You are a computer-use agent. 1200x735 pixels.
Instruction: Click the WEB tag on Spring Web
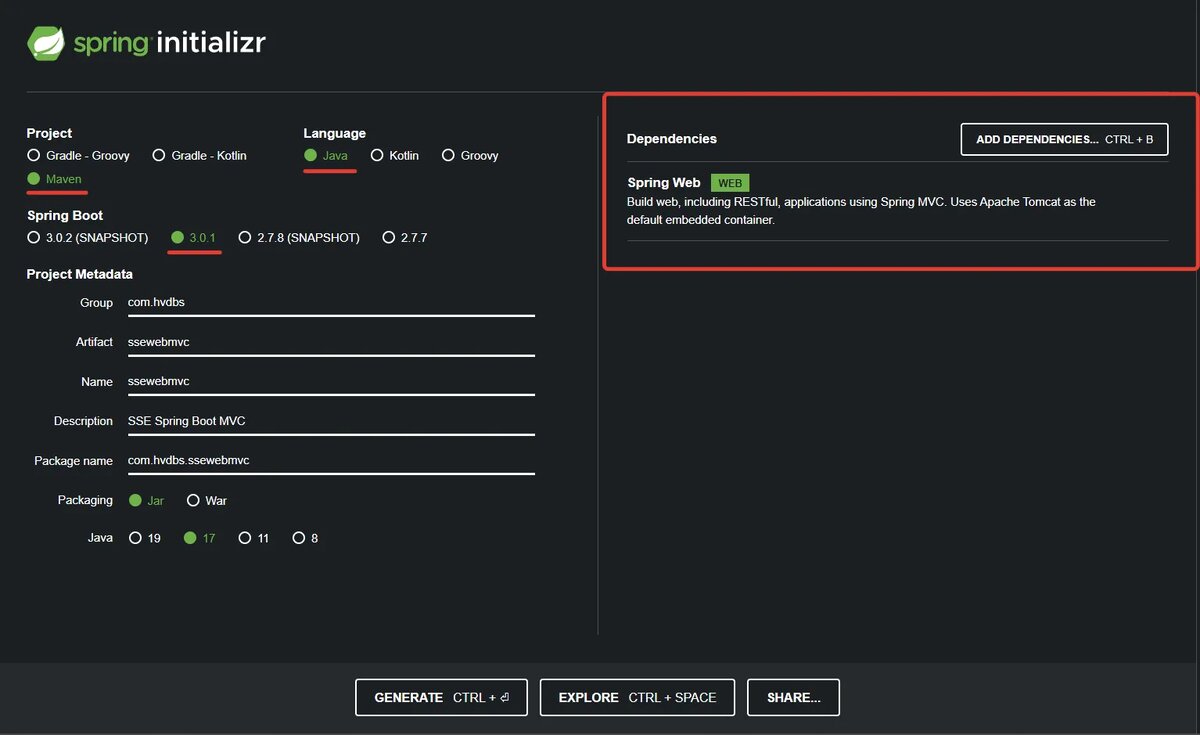pyautogui.click(x=730, y=183)
